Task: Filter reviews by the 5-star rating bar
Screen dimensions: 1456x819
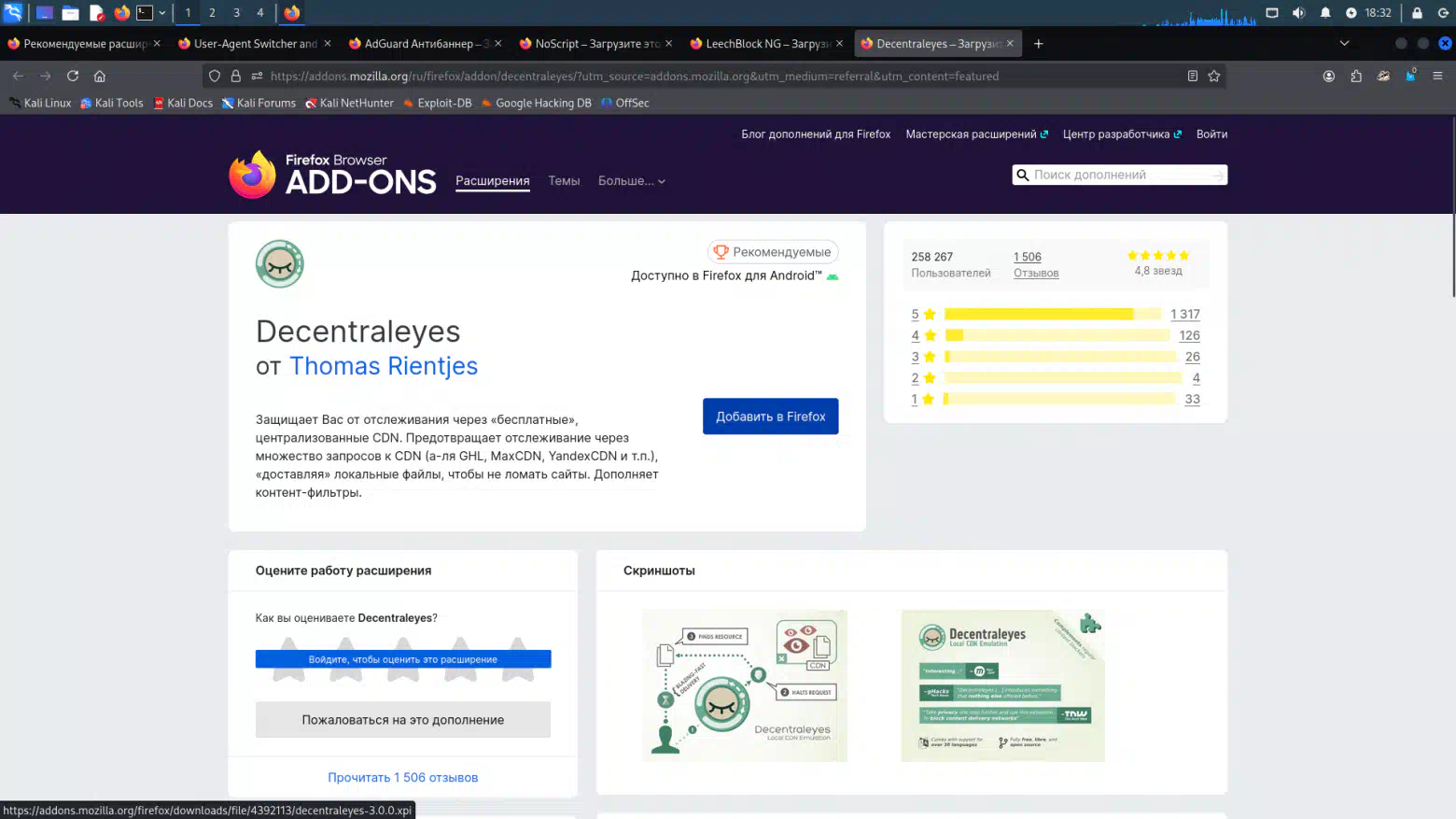Action: pyautogui.click(x=1053, y=315)
